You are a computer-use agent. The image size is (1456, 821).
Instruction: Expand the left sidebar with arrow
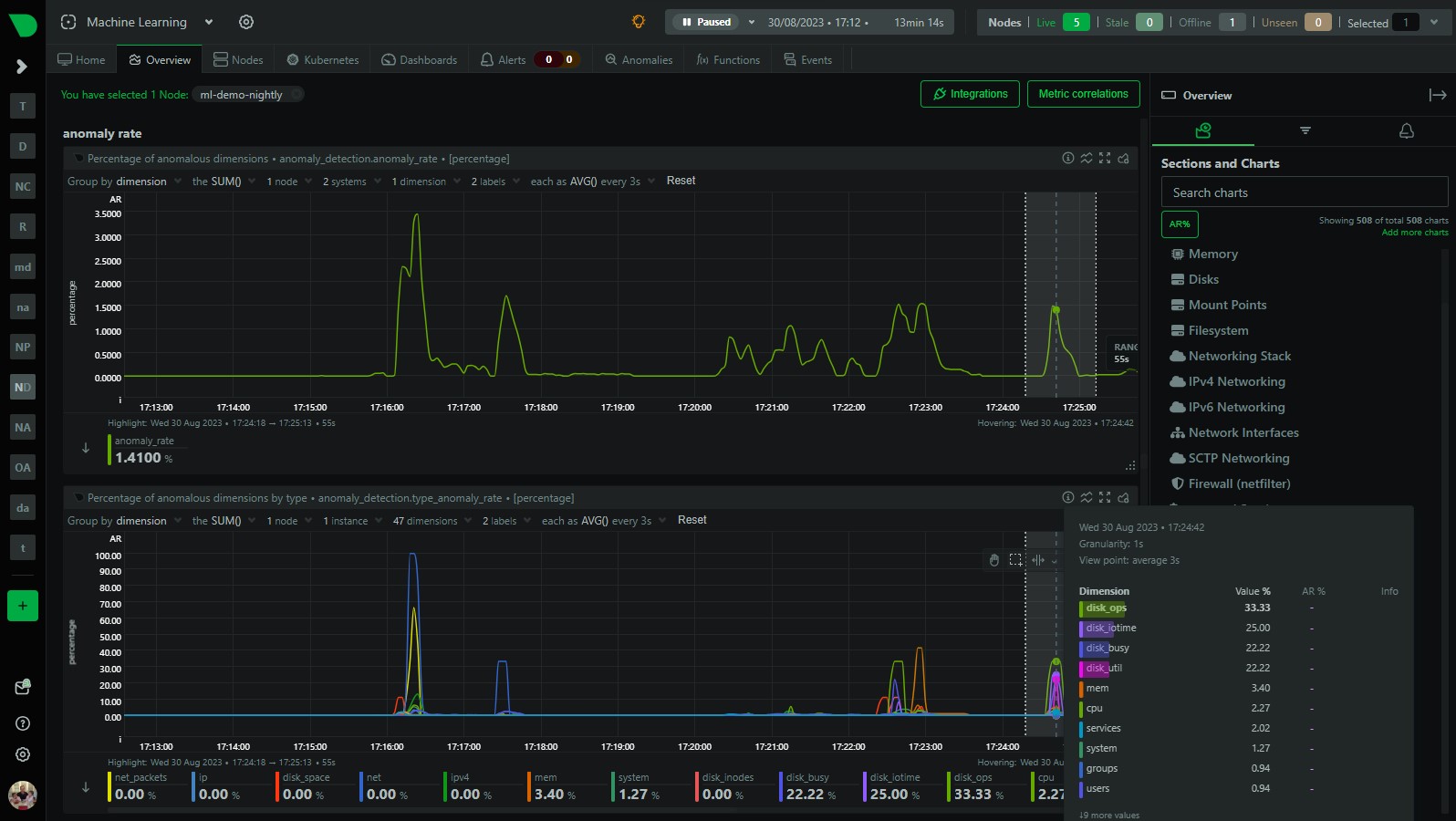point(22,67)
